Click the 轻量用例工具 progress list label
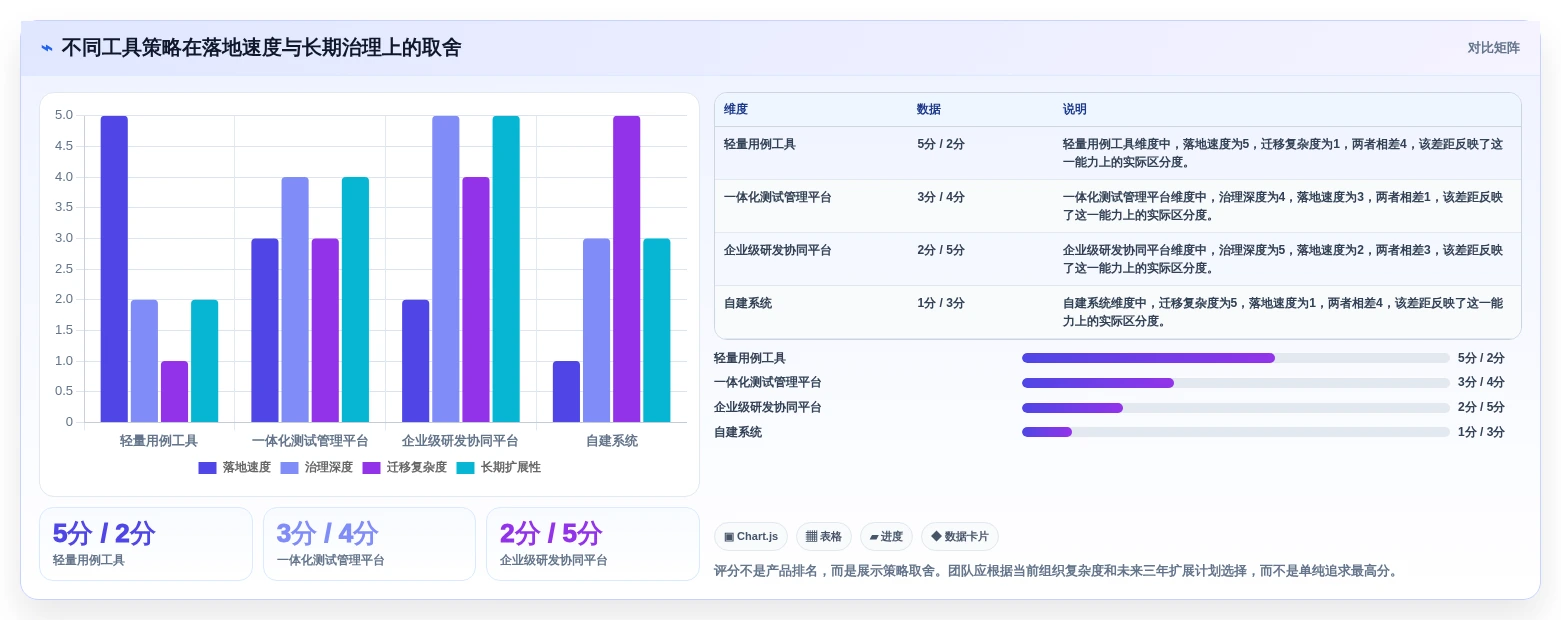1561x620 pixels. [x=750, y=358]
